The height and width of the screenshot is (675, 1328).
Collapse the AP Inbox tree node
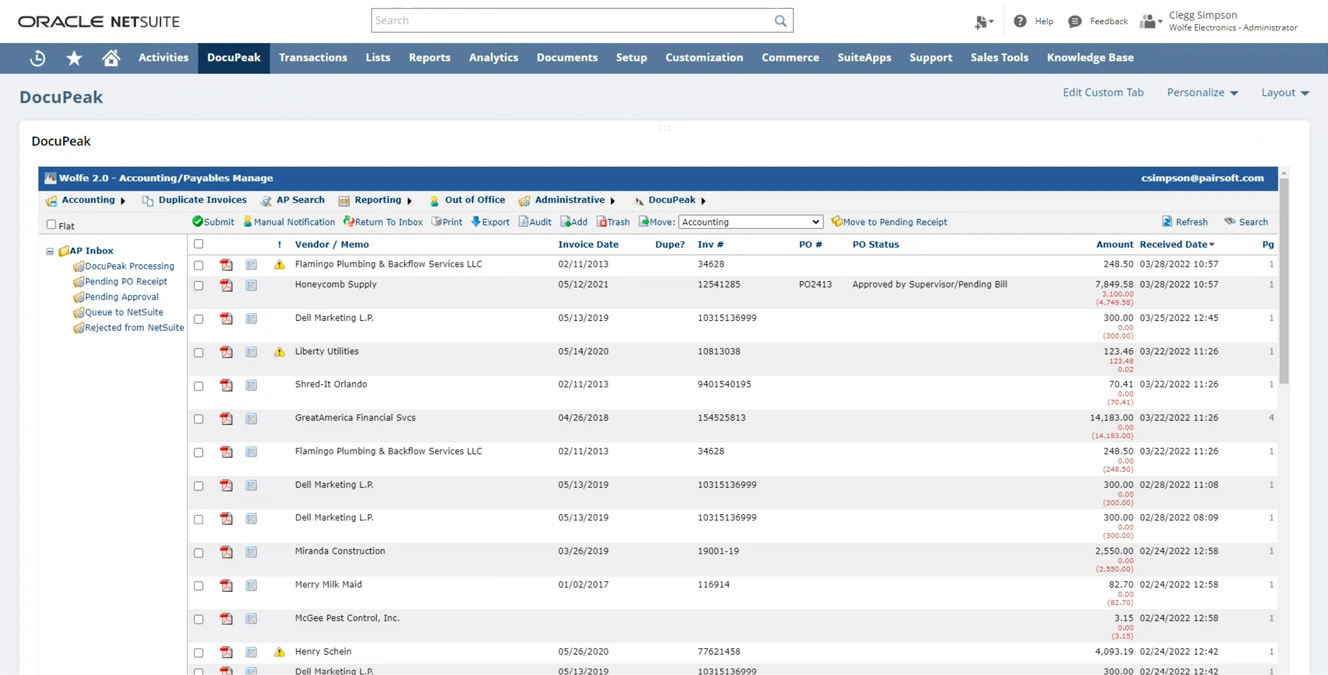50,251
